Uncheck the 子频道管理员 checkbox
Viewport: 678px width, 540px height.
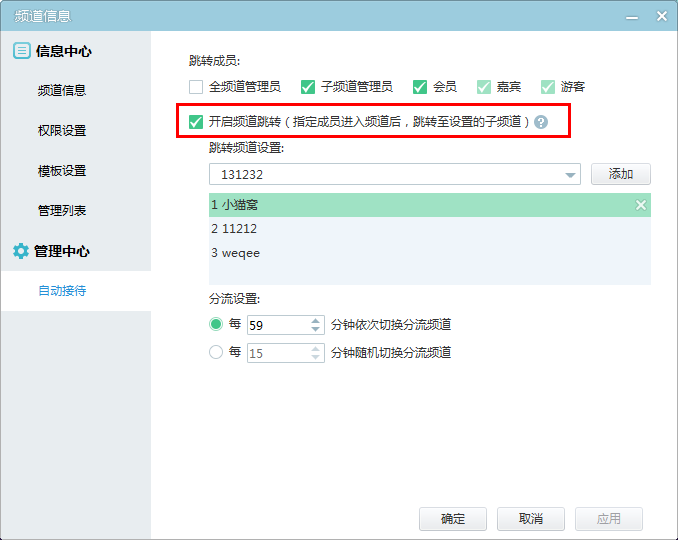pos(308,87)
